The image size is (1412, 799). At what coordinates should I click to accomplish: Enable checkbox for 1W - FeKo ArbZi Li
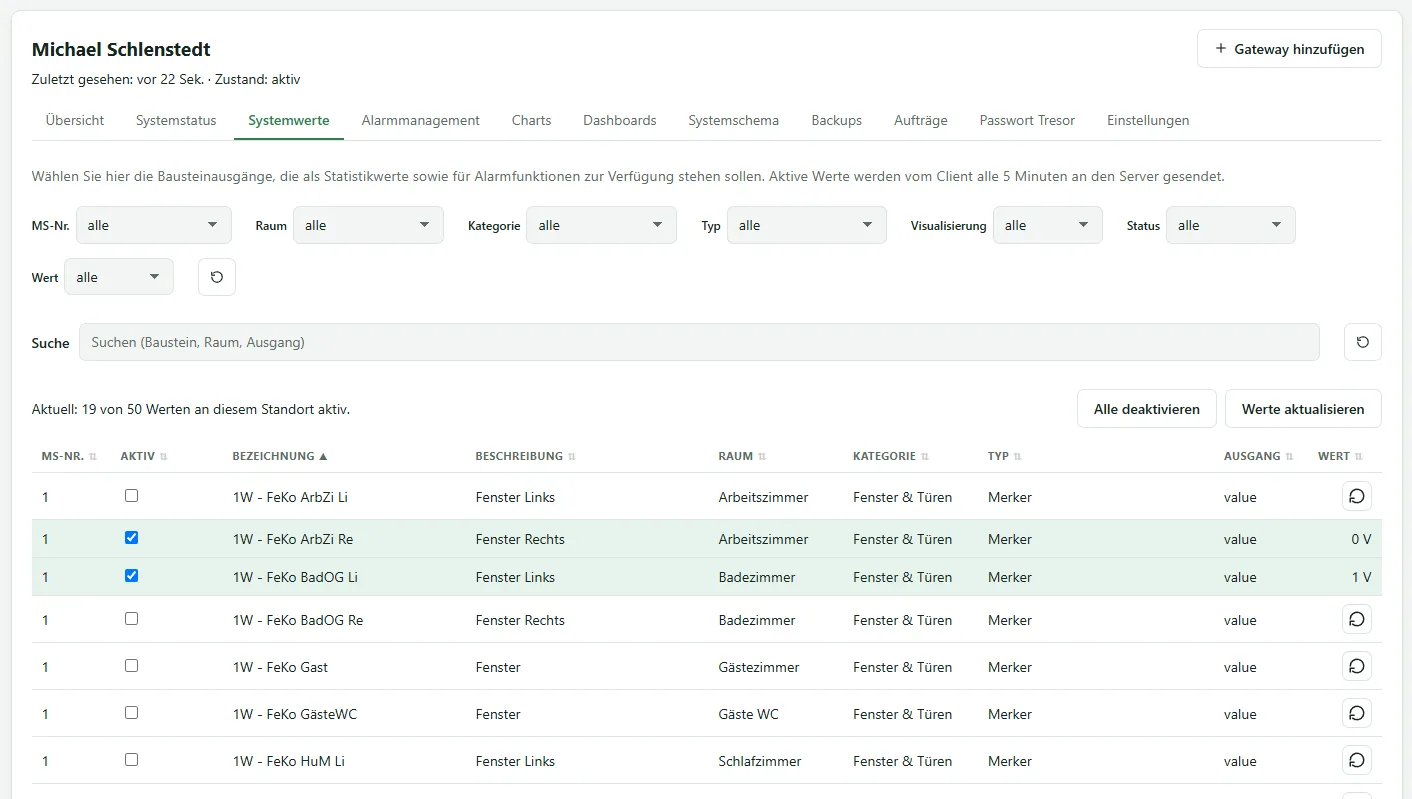[x=131, y=495]
